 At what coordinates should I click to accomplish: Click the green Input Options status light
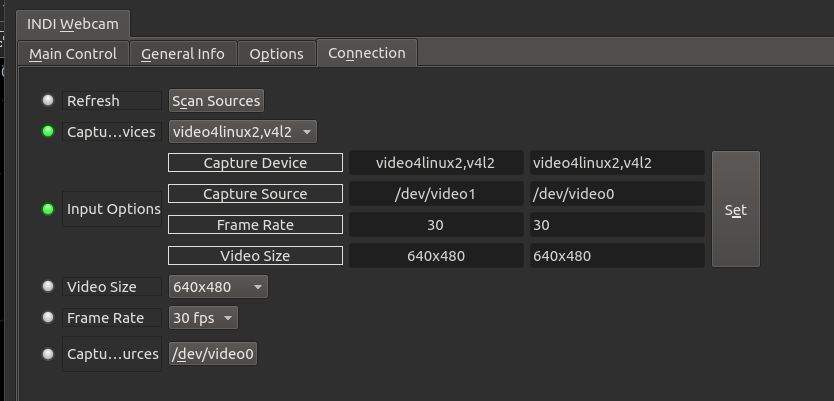(x=48, y=209)
